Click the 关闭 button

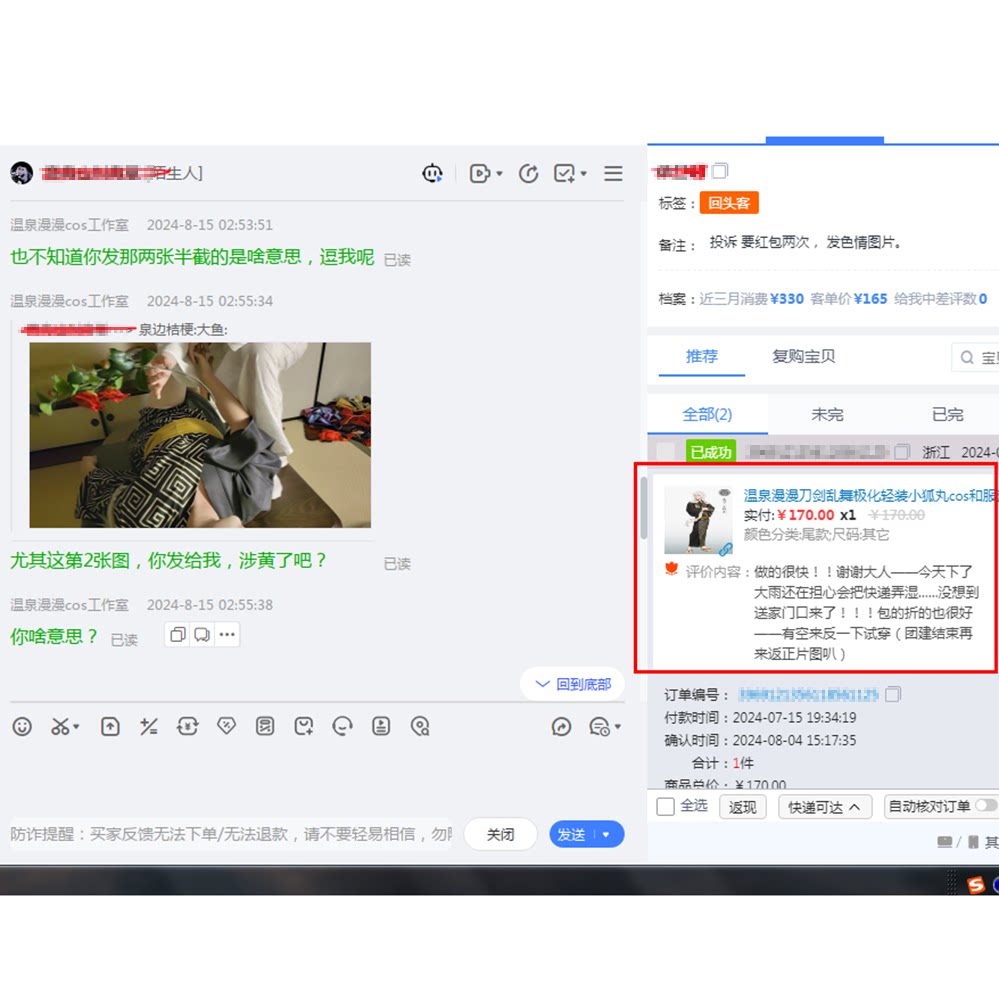(501, 834)
